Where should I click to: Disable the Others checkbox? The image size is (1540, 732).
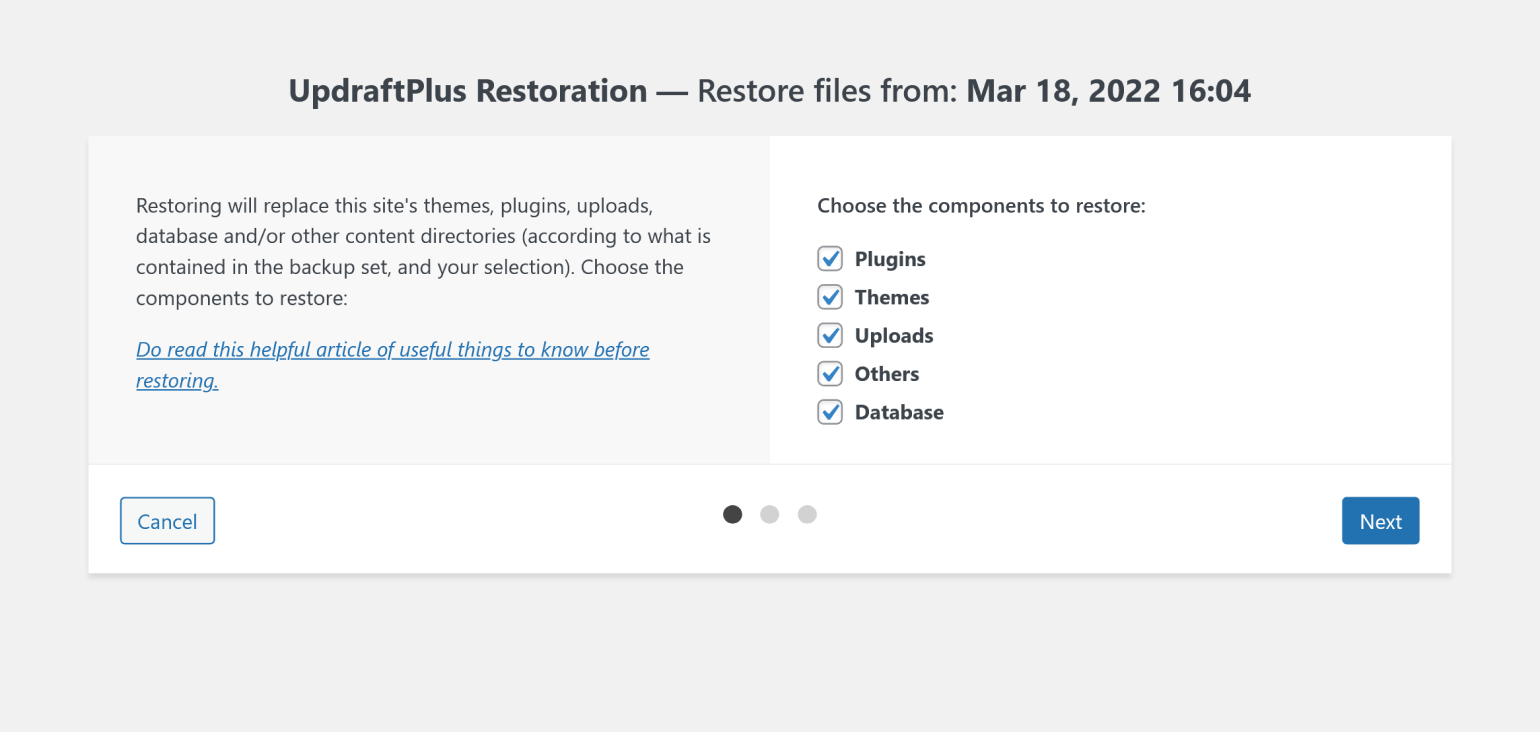point(830,374)
